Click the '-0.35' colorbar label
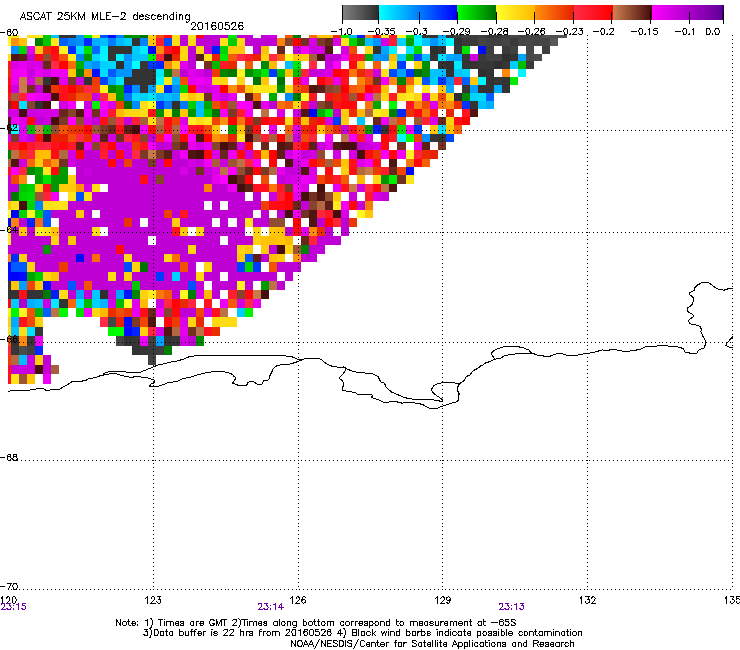 [x=381, y=32]
